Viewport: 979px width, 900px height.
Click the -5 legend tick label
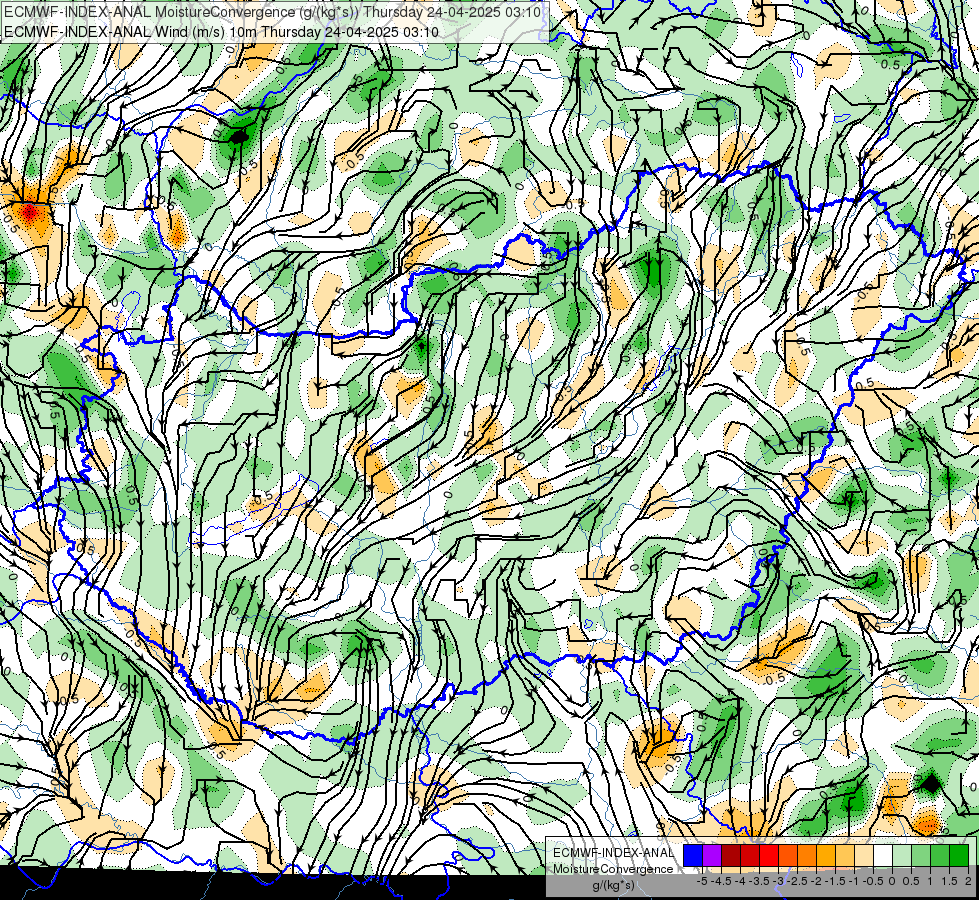point(702,881)
